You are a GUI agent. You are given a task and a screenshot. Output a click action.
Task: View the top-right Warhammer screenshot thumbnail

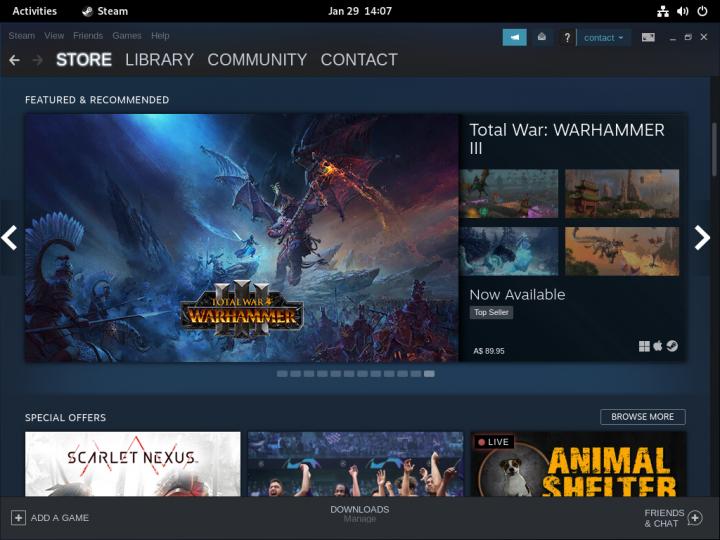pyautogui.click(x=622, y=193)
